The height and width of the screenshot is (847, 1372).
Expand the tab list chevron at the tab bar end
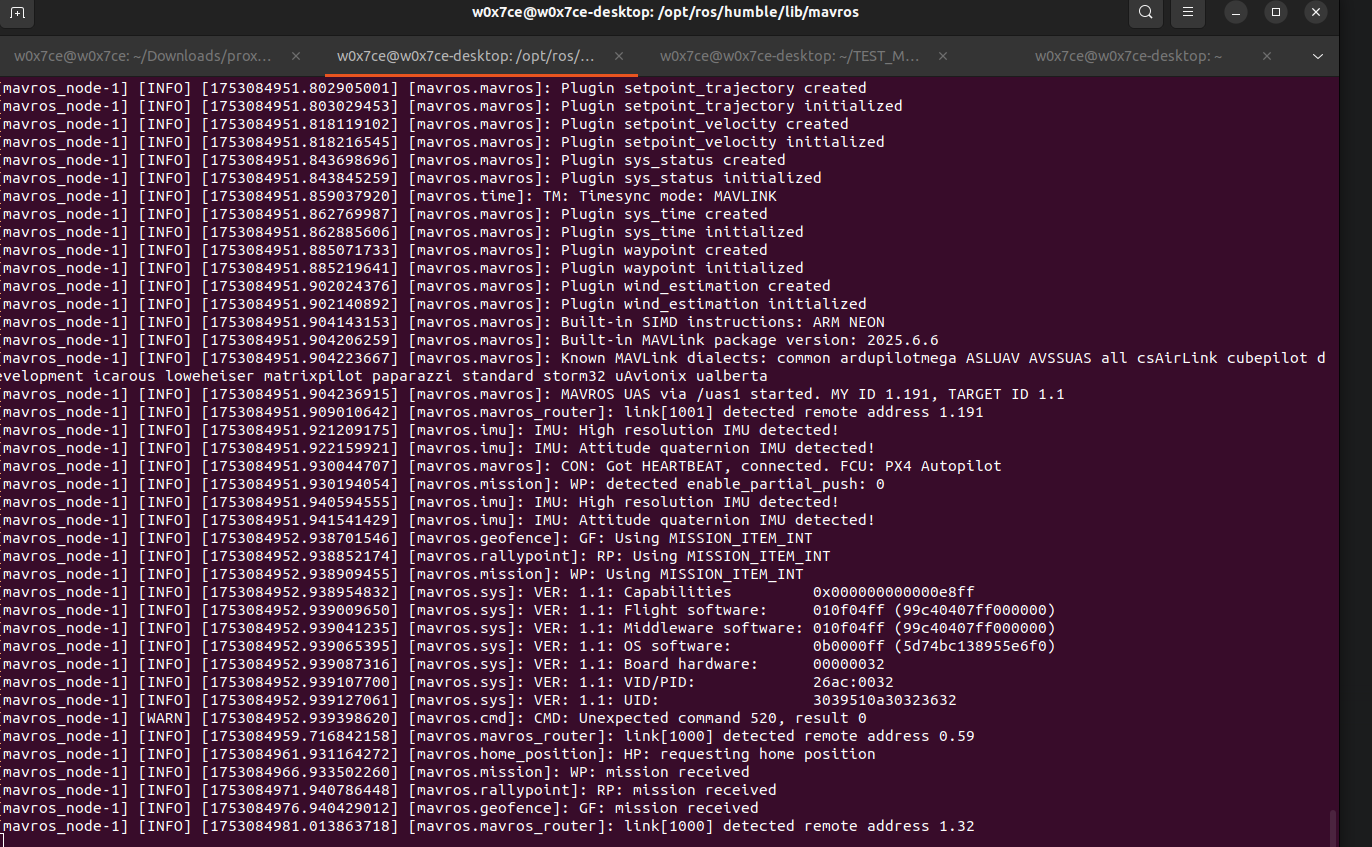1318,56
